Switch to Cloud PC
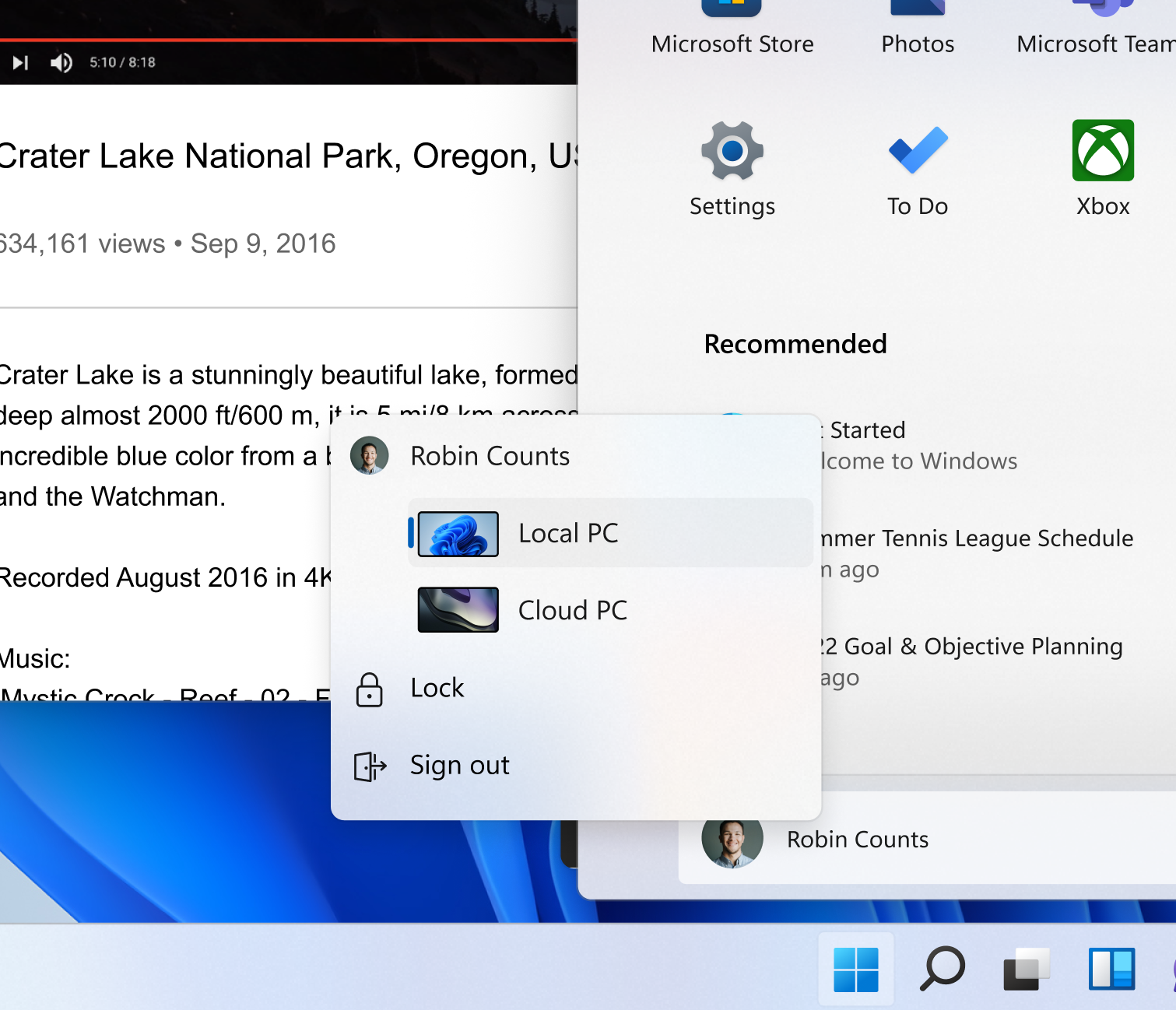The width and height of the screenshot is (1176, 1010). coord(610,610)
